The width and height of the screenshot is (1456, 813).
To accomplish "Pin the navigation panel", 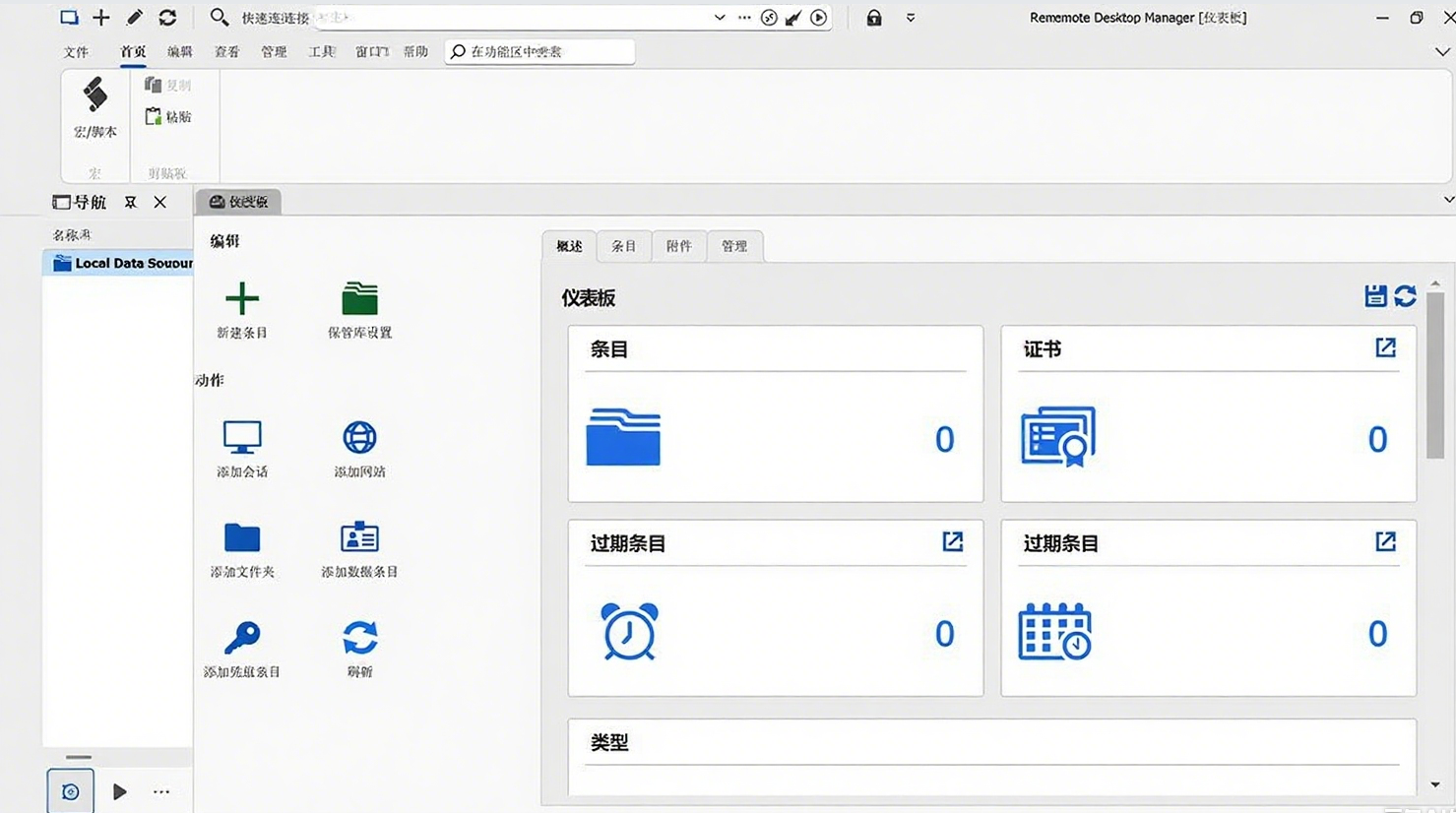I will pyautogui.click(x=130, y=202).
